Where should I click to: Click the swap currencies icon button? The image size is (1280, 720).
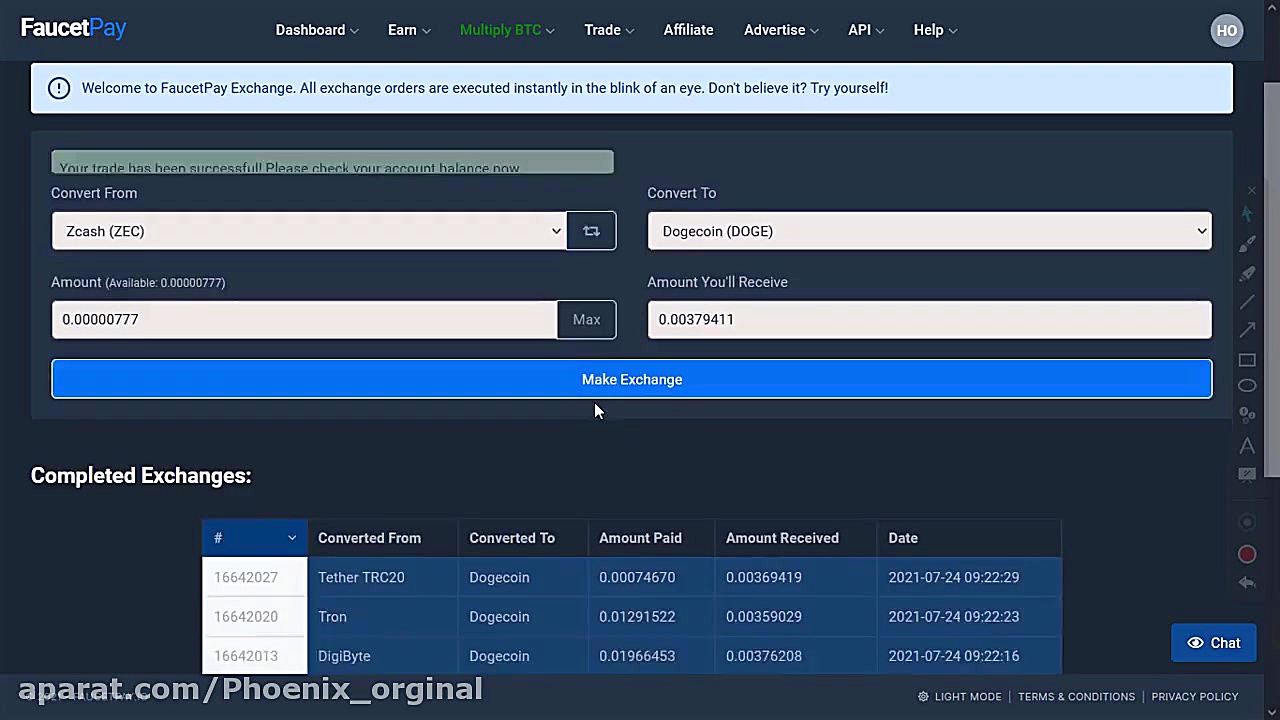[x=591, y=231]
